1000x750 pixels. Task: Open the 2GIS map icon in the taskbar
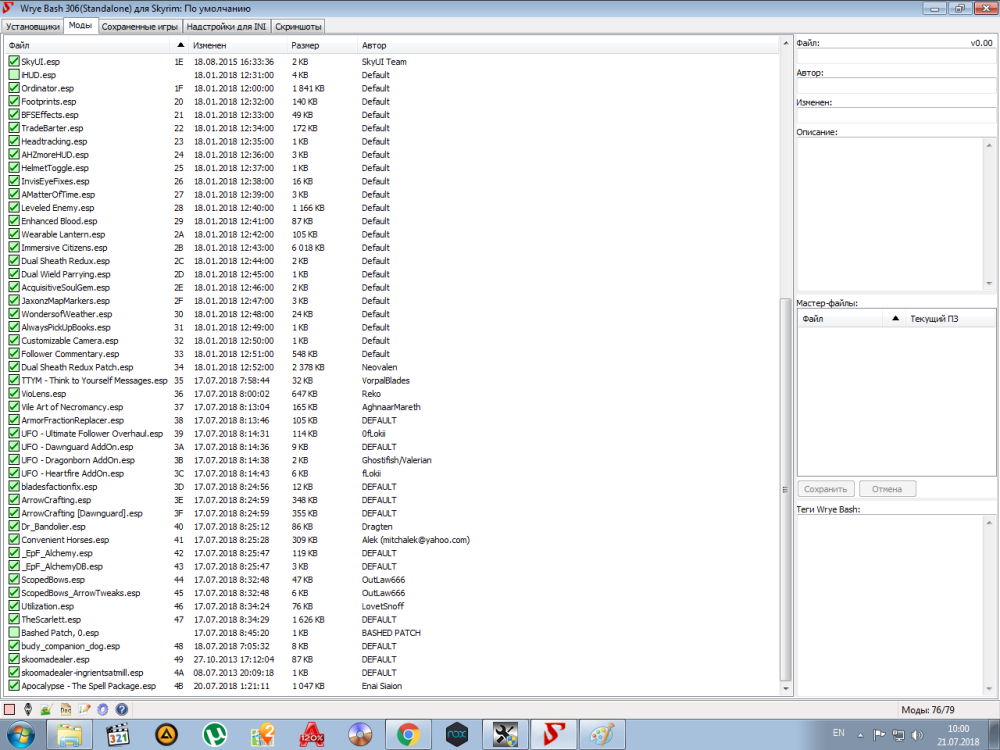263,734
